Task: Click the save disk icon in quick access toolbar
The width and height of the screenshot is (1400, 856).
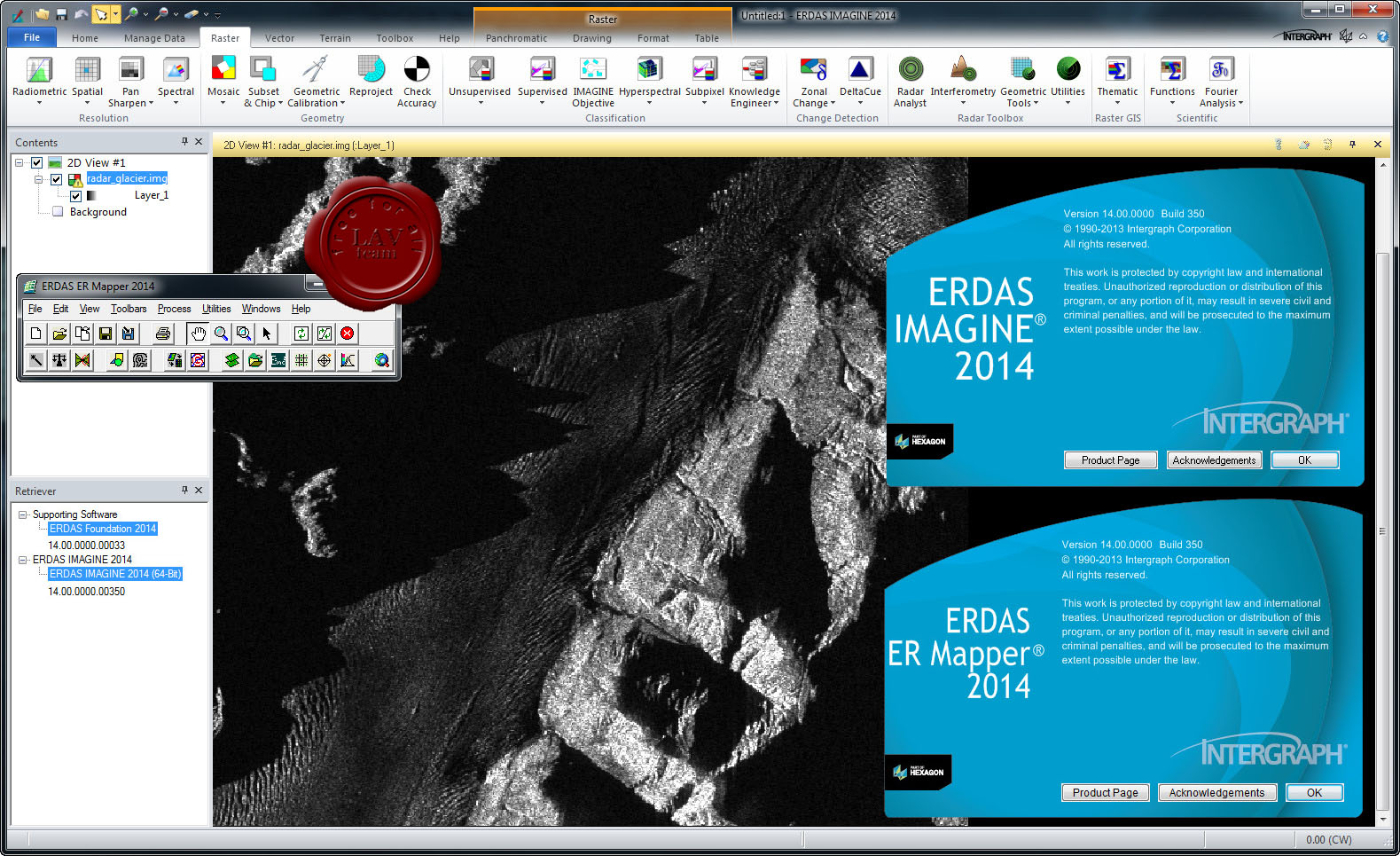Action: coord(61,14)
